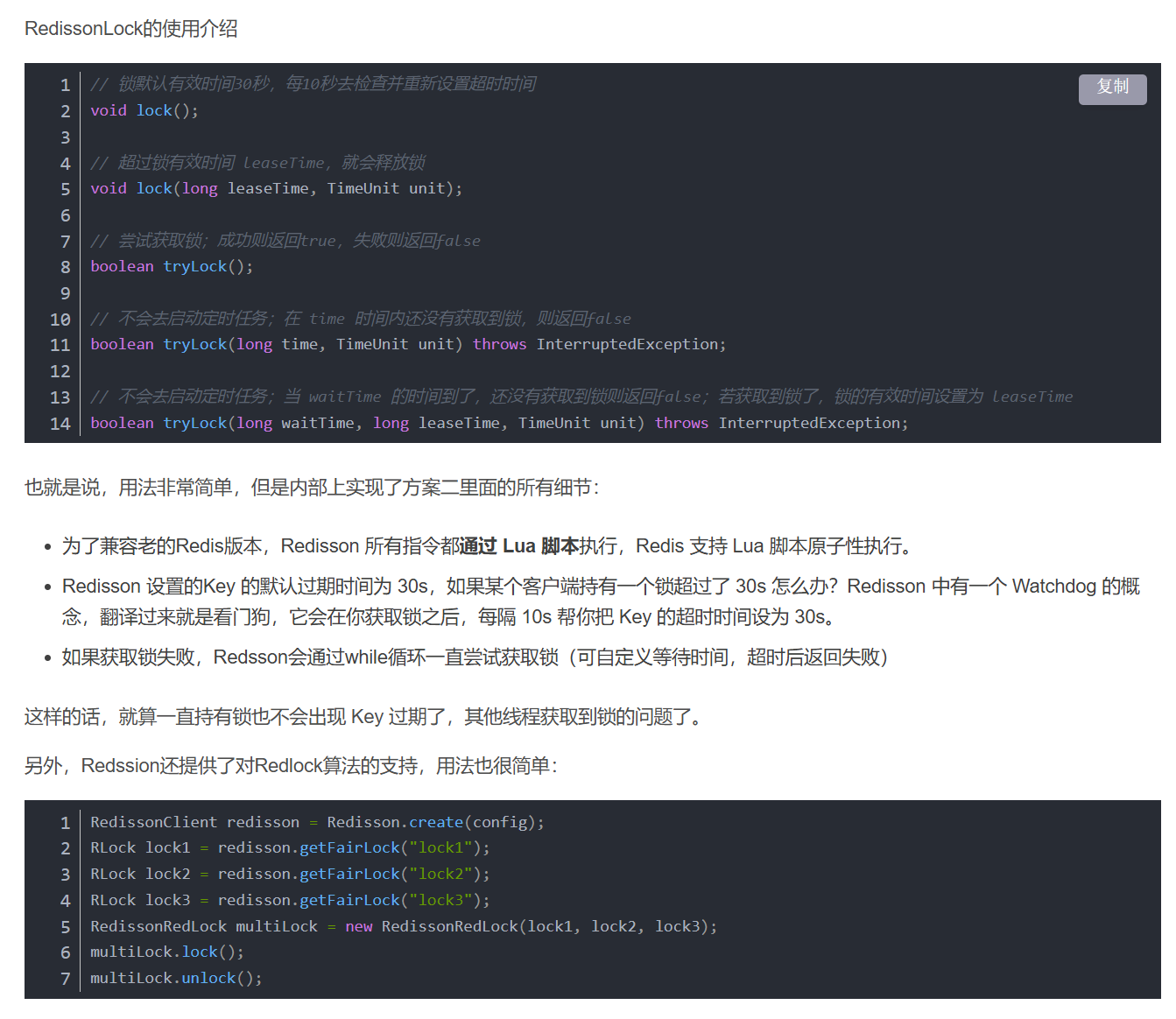
Task: Click bullet about Watchdog 的概念
Action: (x=601, y=601)
